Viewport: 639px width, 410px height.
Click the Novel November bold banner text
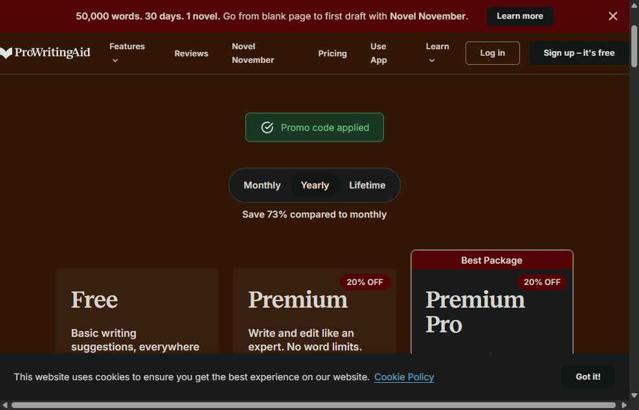tap(428, 16)
